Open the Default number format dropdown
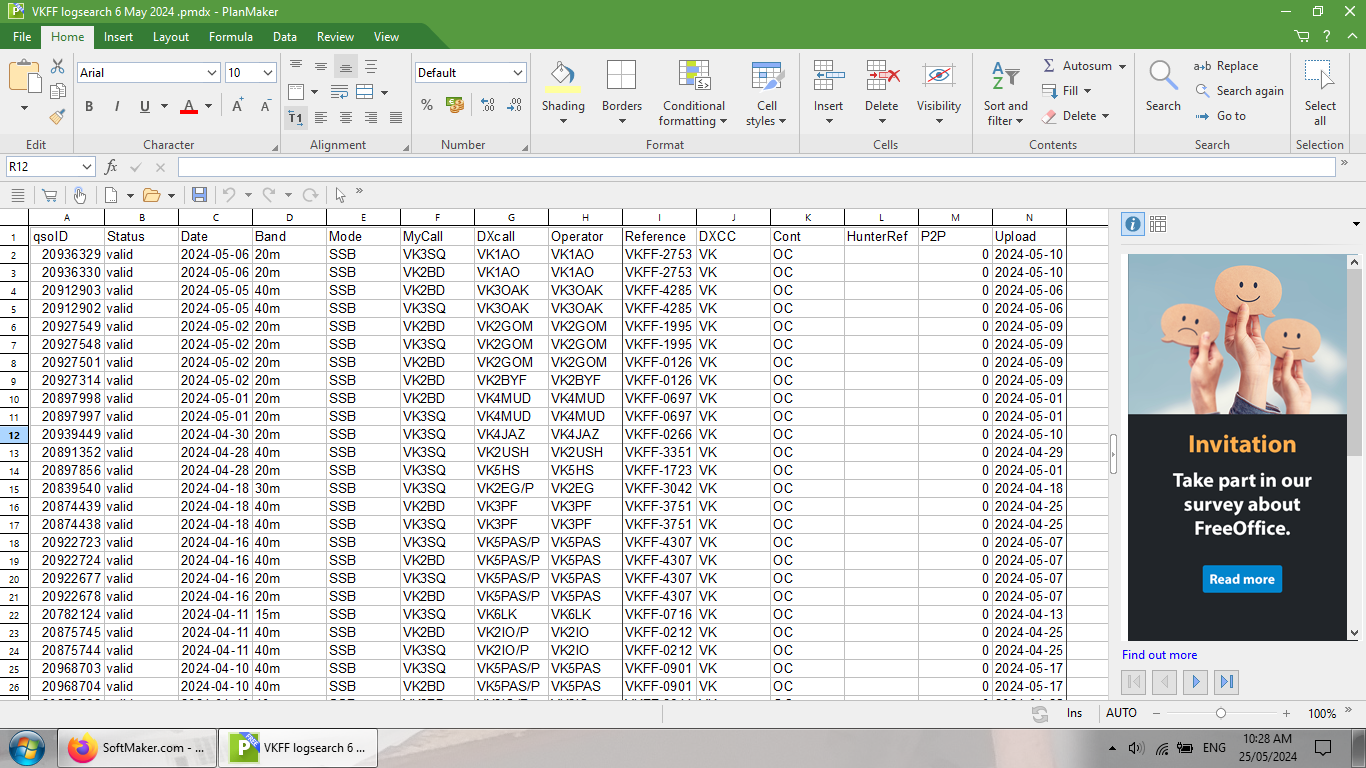This screenshot has width=1366, height=768. pyautogui.click(x=517, y=73)
